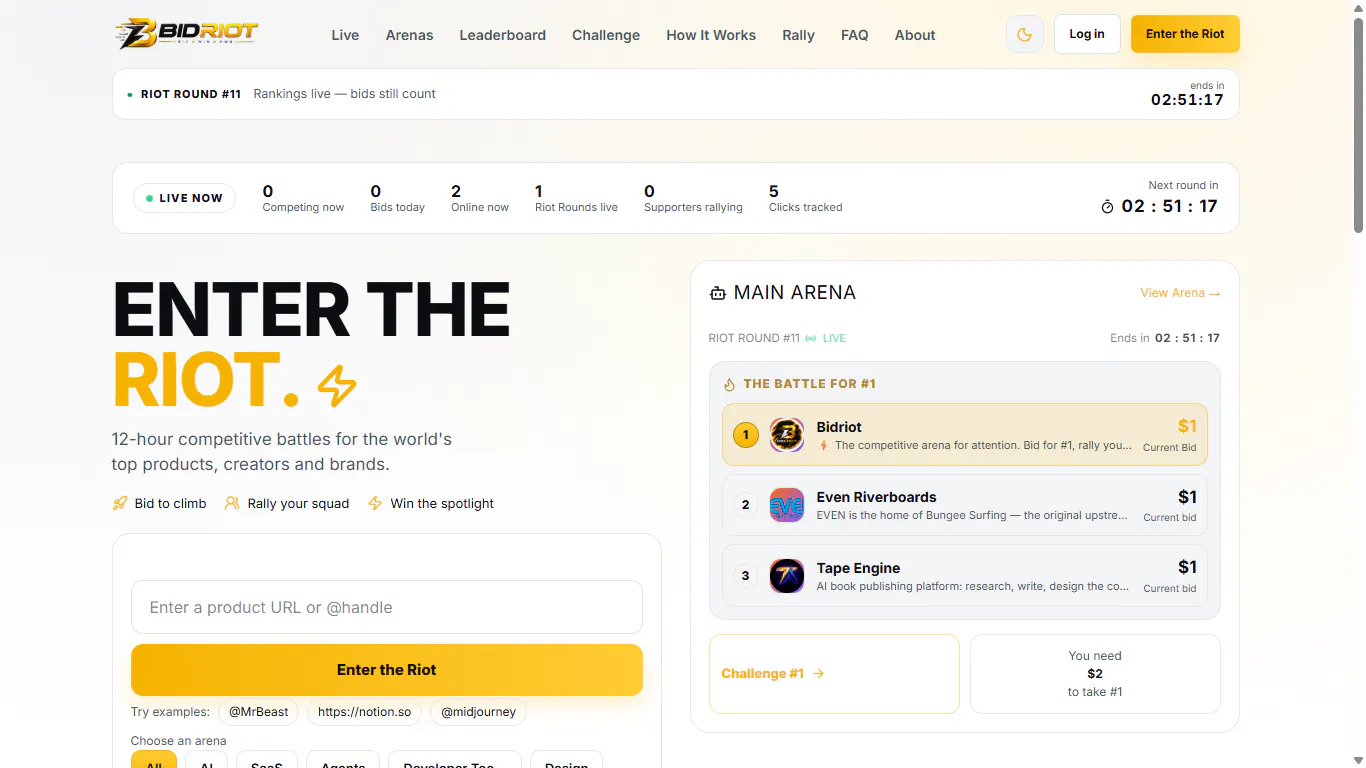Click the robot icon beside MAIN ARENA
The width and height of the screenshot is (1366, 768).
[x=717, y=293]
